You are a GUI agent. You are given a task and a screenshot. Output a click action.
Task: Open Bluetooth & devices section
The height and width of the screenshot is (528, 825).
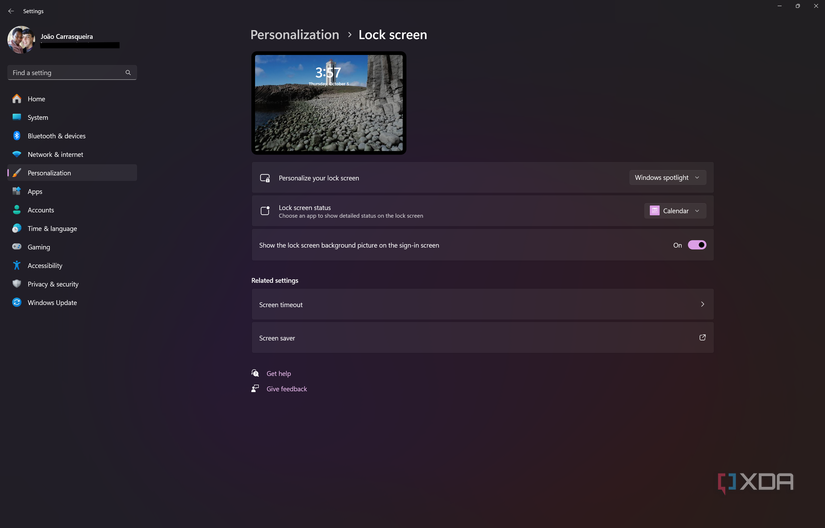click(72, 136)
